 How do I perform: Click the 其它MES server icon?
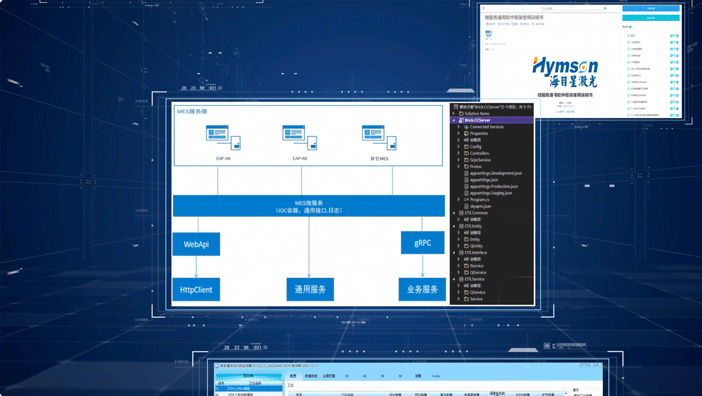tap(379, 137)
